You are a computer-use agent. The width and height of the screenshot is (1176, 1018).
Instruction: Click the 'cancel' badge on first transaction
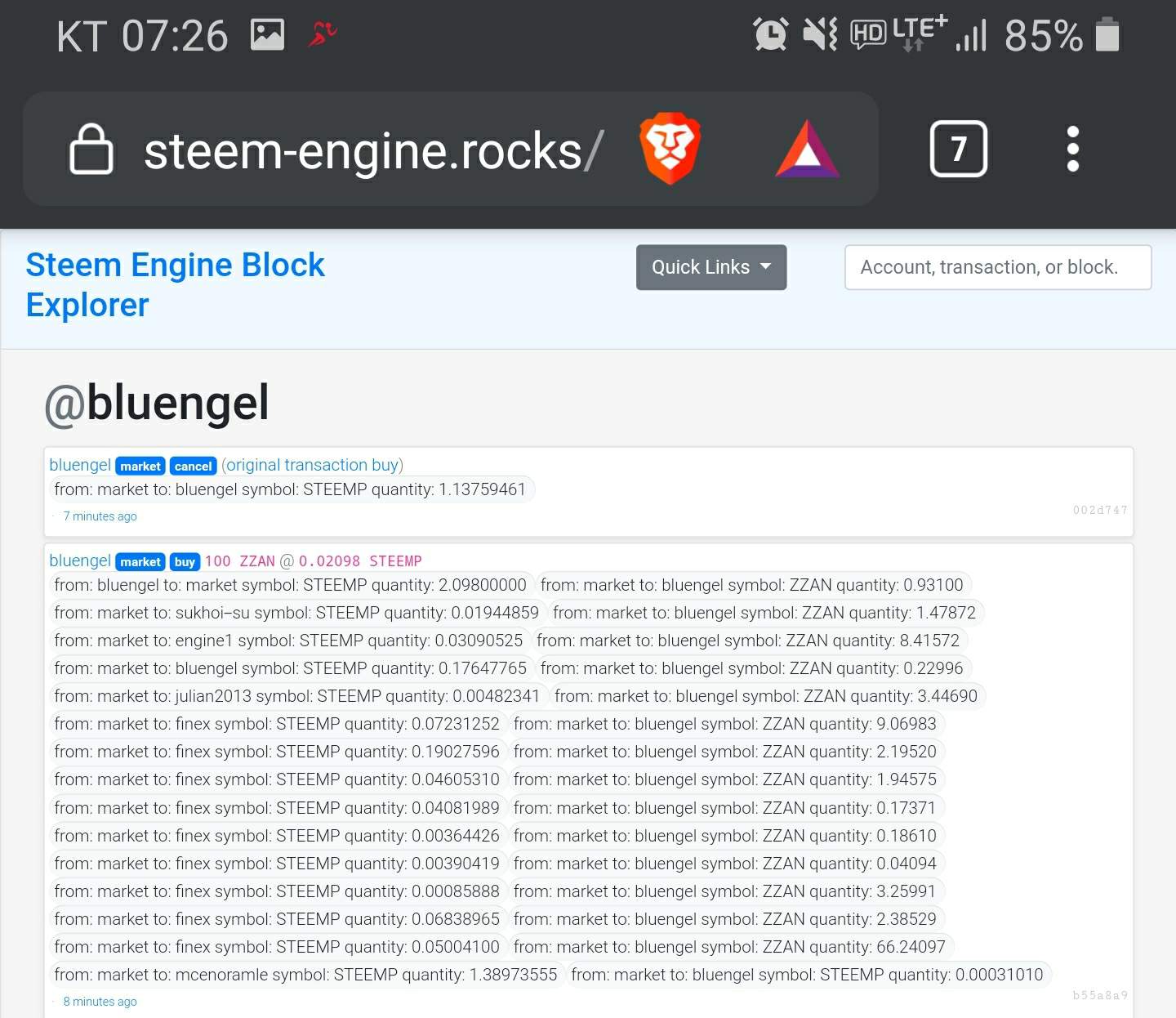click(193, 466)
